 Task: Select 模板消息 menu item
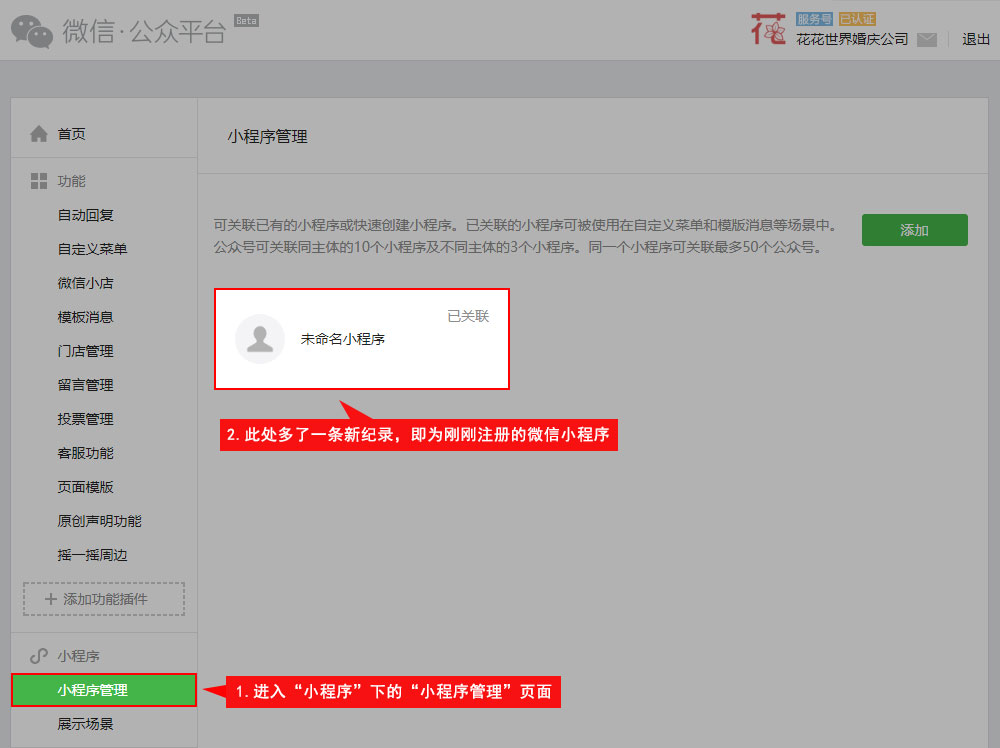[x=86, y=317]
